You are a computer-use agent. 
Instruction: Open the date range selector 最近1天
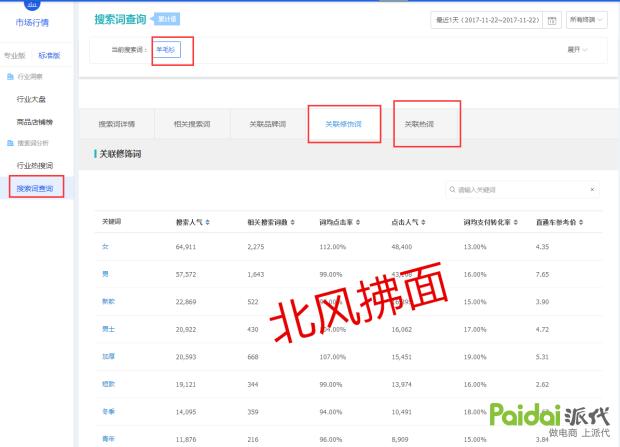[x=487, y=20]
